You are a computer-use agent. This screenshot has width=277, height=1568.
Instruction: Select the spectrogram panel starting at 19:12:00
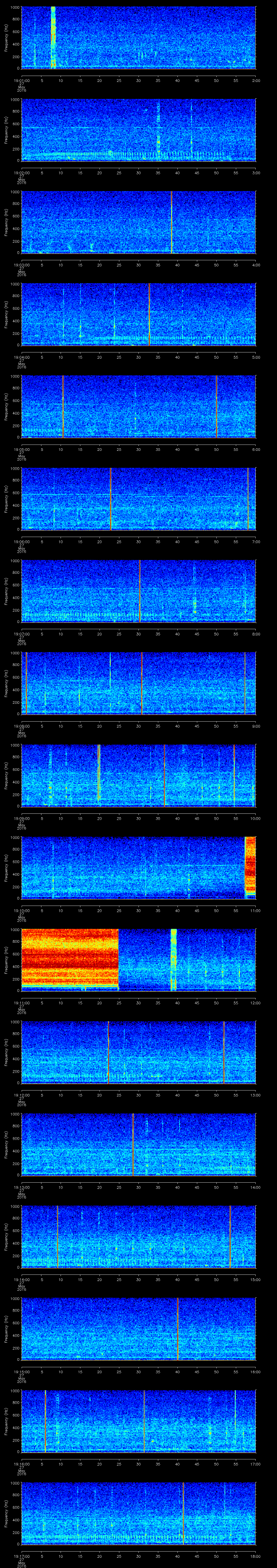click(x=139, y=1052)
